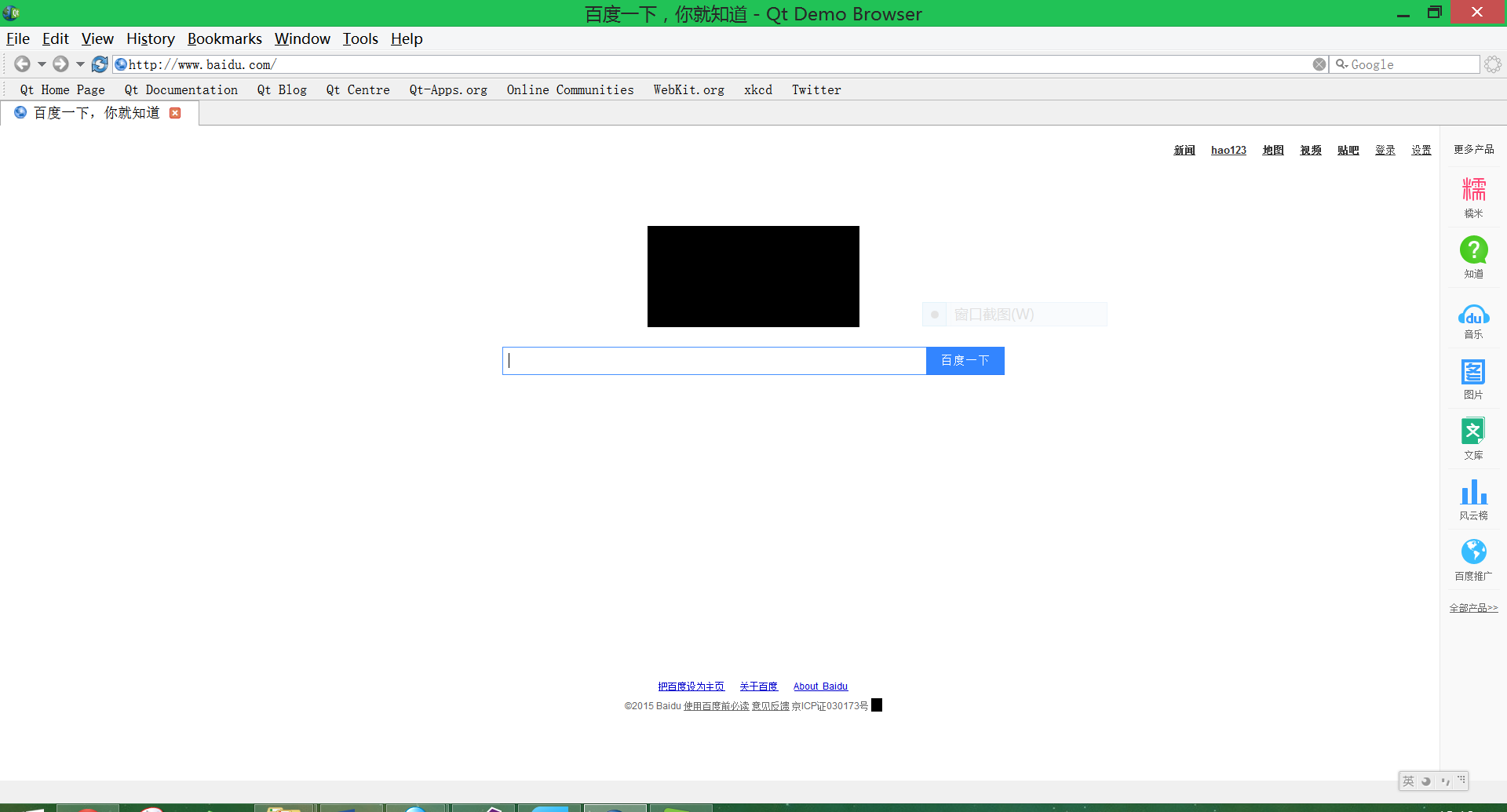The height and width of the screenshot is (812, 1507).
Task: Clear the URL address bar
Action: (1319, 64)
